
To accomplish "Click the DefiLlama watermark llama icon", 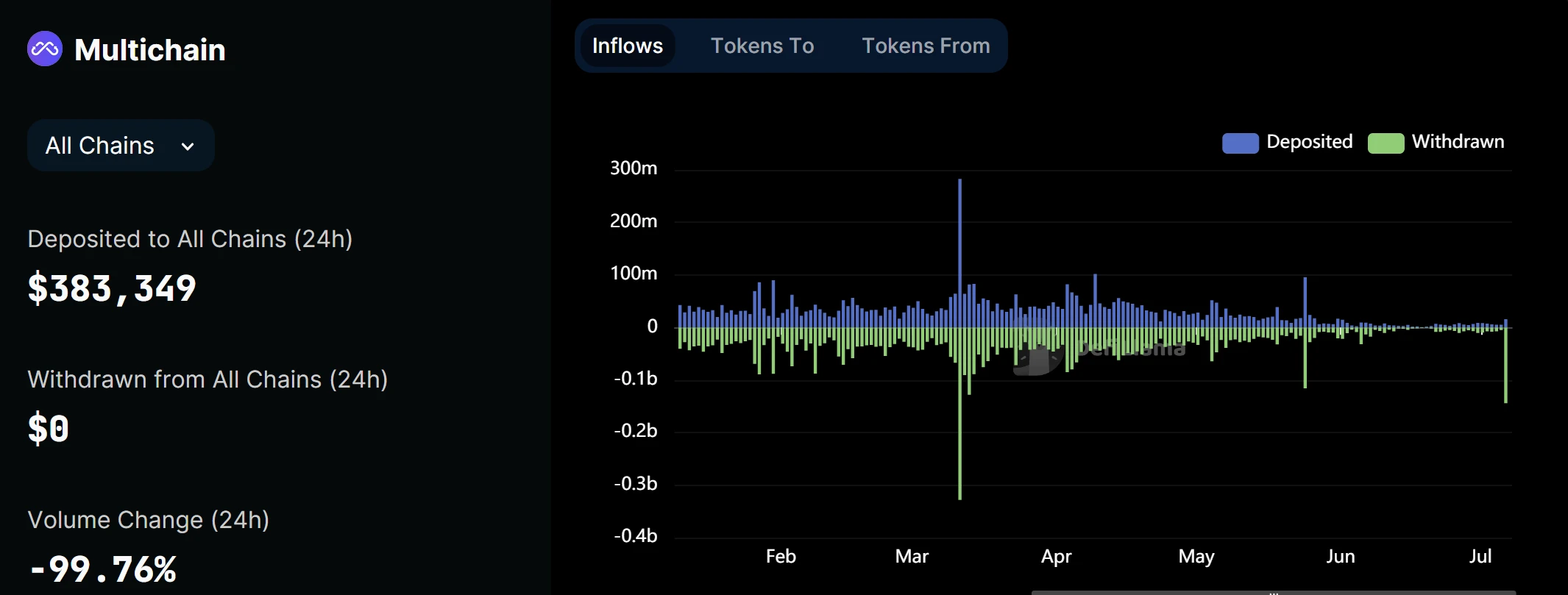I will click(x=1037, y=358).
